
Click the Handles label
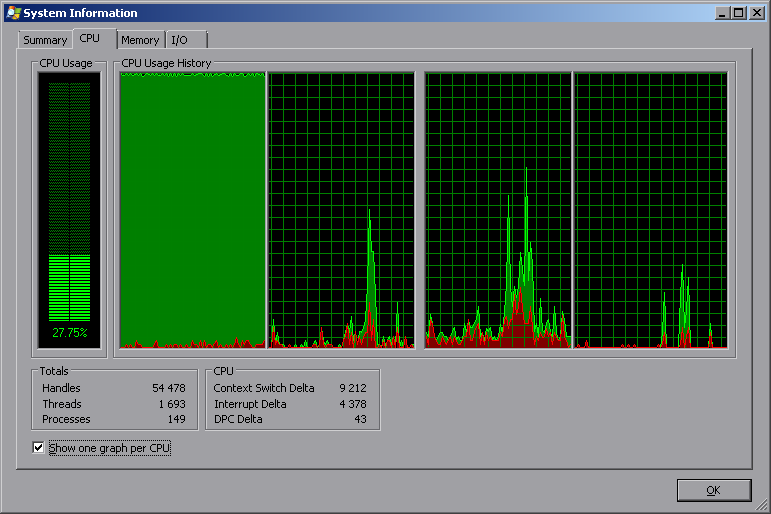click(61, 388)
